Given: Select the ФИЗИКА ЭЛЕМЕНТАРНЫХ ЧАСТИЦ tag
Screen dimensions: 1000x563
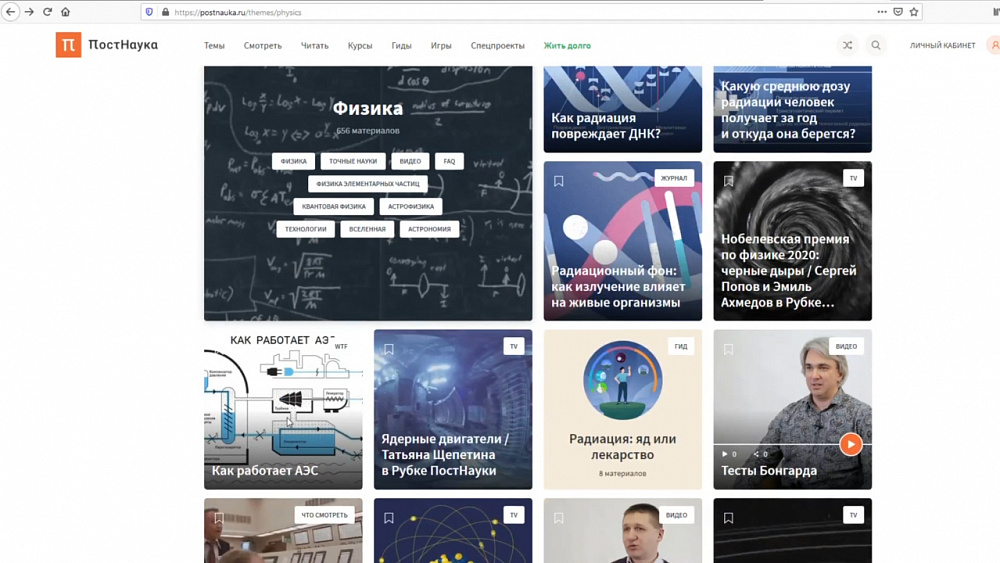Looking at the screenshot, I should click(368, 184).
